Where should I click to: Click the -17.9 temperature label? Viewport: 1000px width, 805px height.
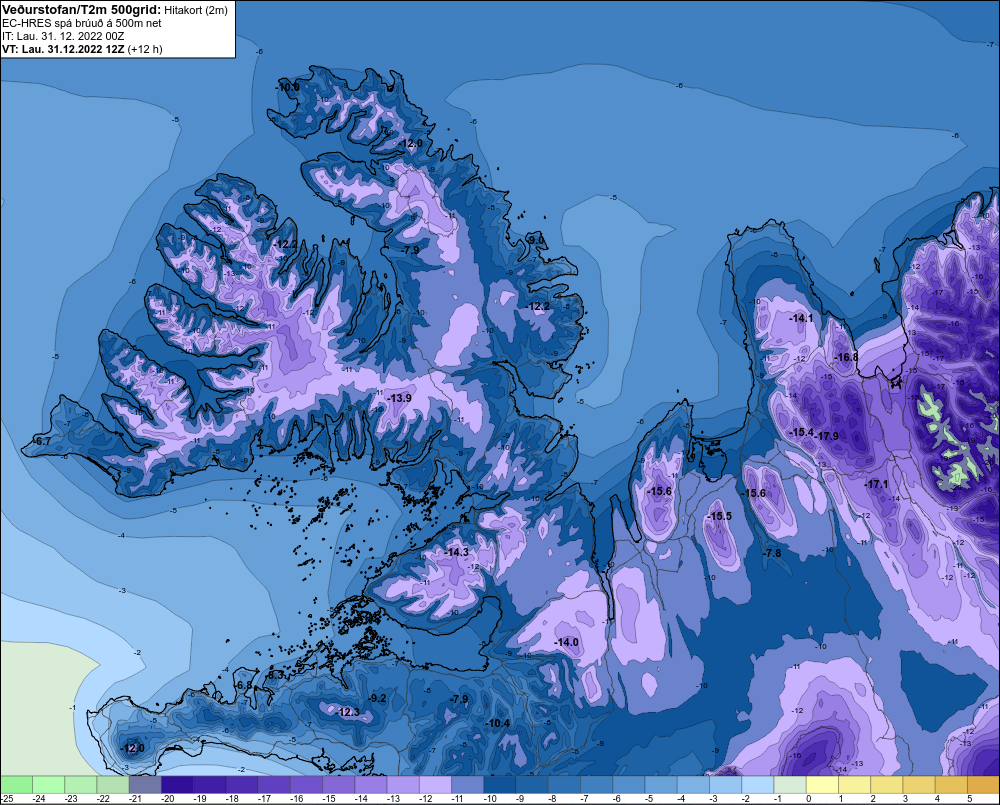(x=827, y=436)
